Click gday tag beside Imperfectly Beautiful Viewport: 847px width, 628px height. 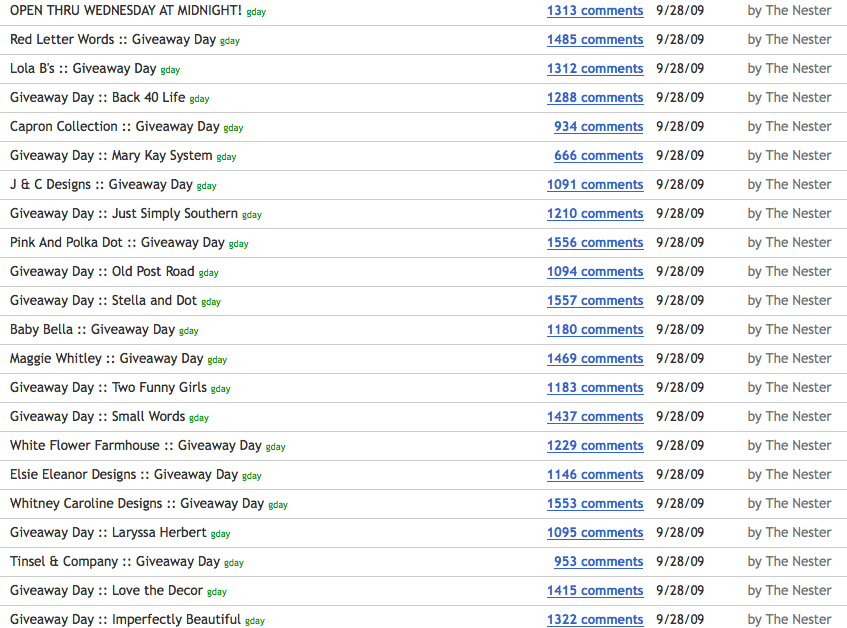tap(255, 621)
